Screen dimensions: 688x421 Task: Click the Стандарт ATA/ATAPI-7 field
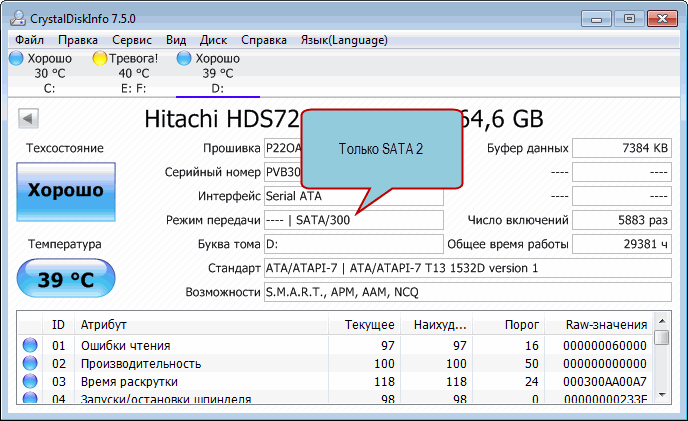click(468, 268)
